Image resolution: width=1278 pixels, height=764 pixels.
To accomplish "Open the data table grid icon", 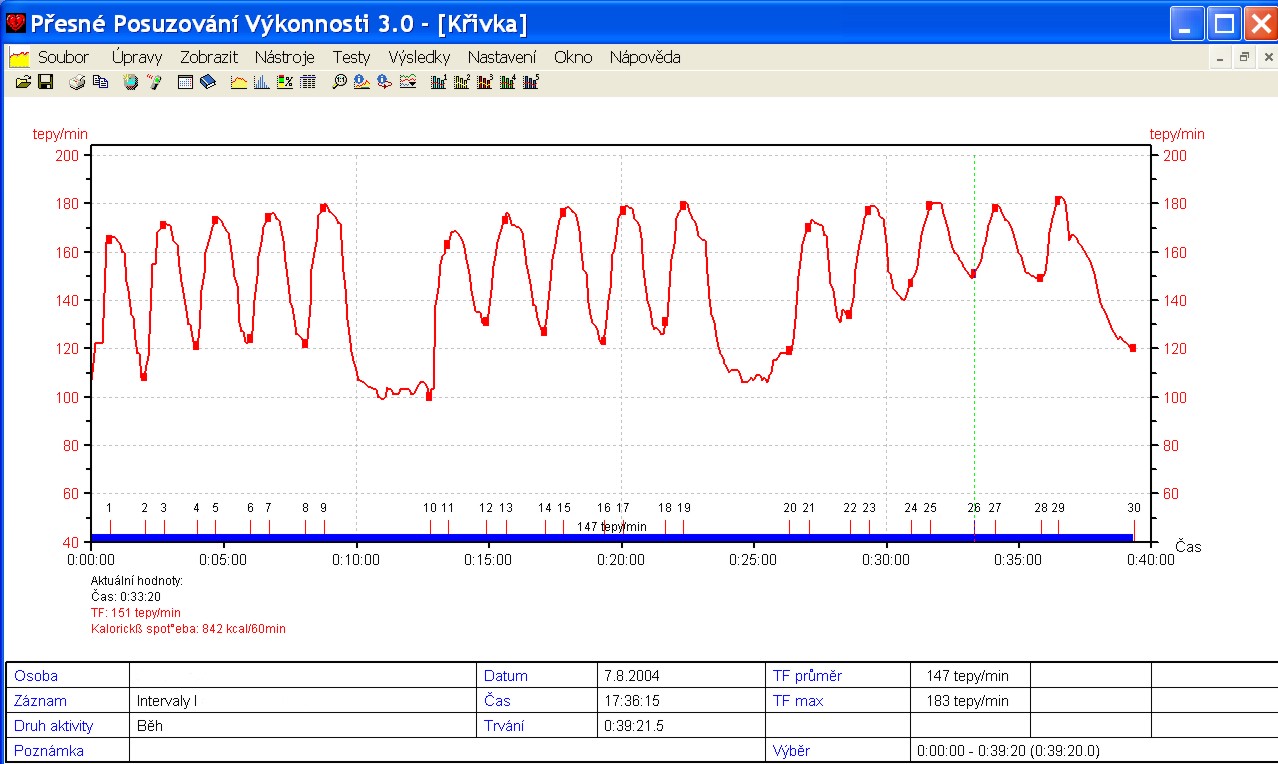I will (308, 82).
